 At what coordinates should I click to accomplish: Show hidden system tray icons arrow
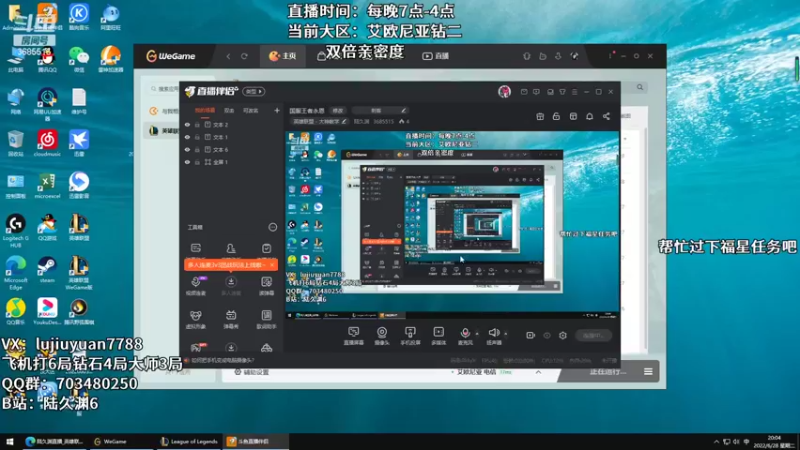coord(716,442)
